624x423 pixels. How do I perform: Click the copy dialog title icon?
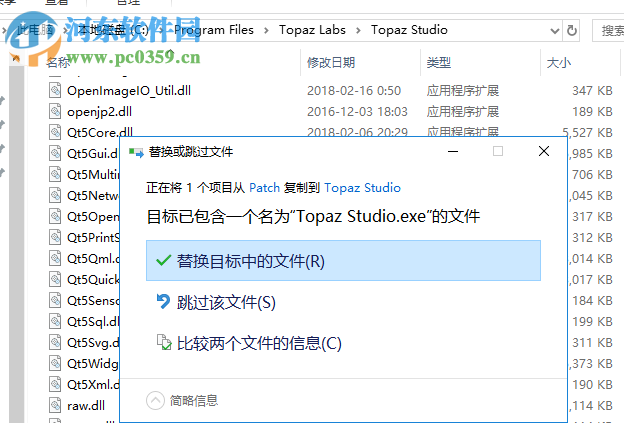(136, 152)
